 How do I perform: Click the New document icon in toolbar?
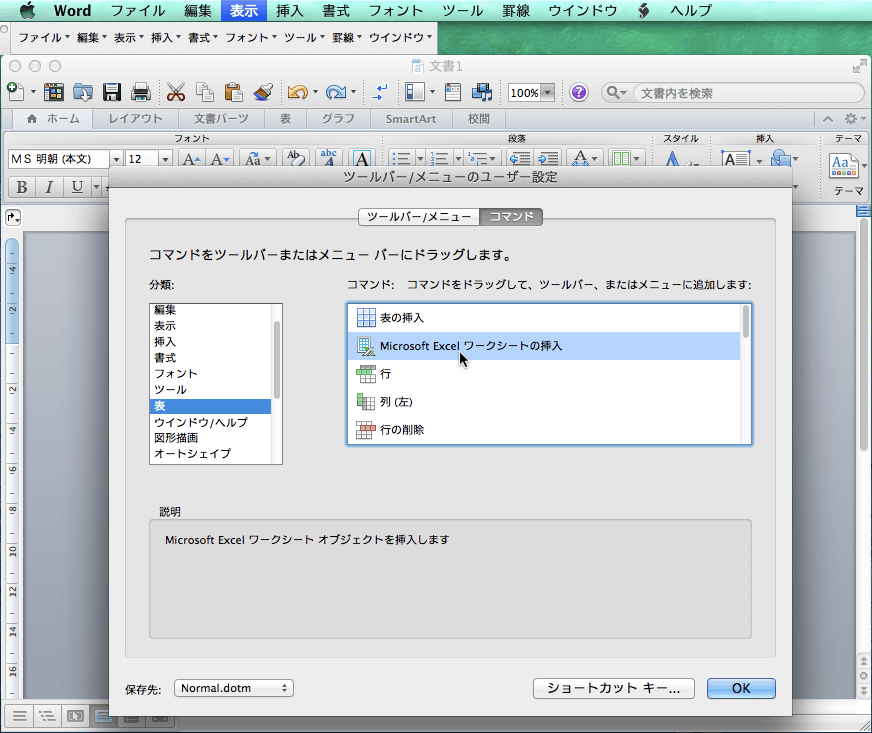pyautogui.click(x=16, y=92)
